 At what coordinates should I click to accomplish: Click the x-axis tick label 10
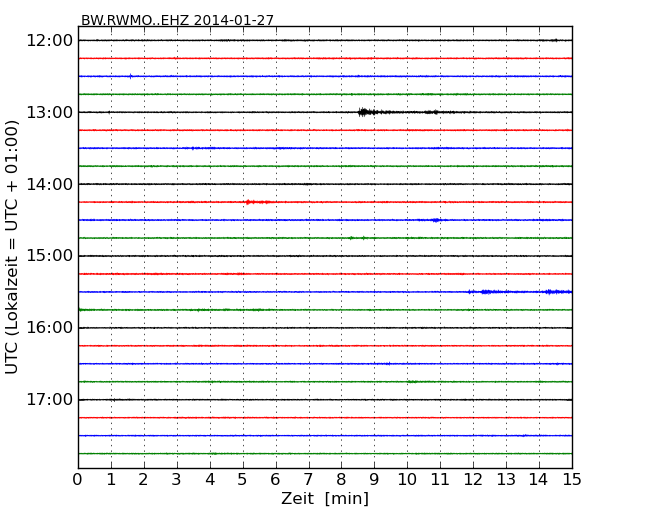pos(407,480)
